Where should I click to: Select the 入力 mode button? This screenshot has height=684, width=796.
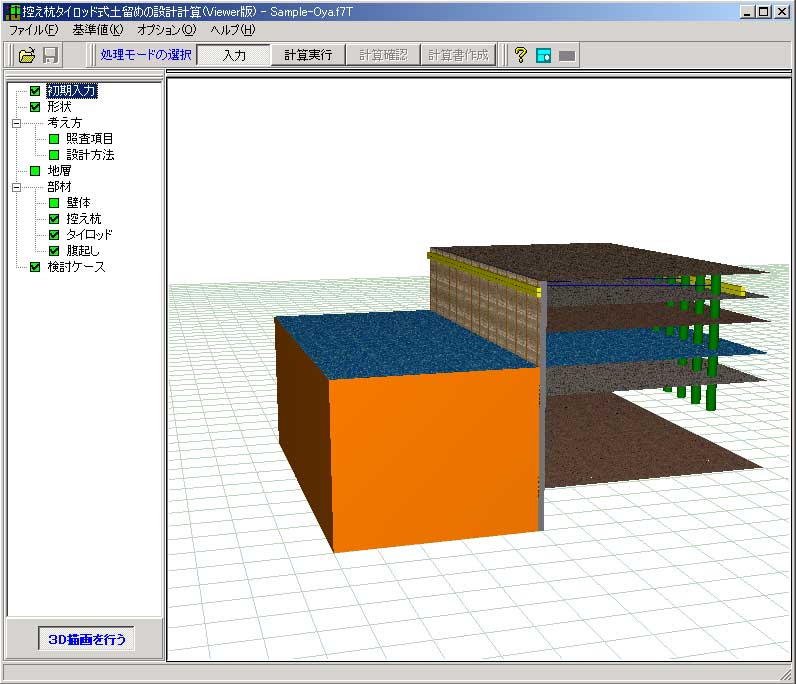(x=234, y=55)
